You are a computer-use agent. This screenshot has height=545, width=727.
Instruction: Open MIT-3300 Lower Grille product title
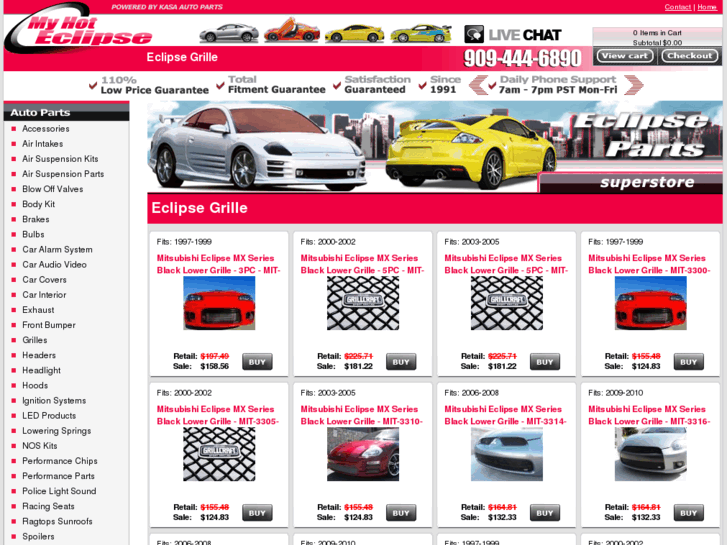[649, 264]
